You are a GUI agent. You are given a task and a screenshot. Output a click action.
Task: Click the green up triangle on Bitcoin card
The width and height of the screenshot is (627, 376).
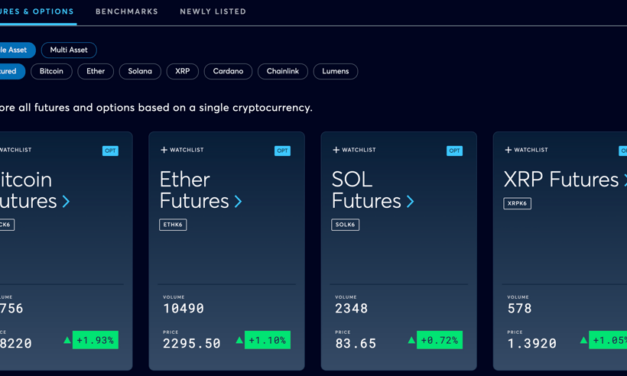(67, 340)
